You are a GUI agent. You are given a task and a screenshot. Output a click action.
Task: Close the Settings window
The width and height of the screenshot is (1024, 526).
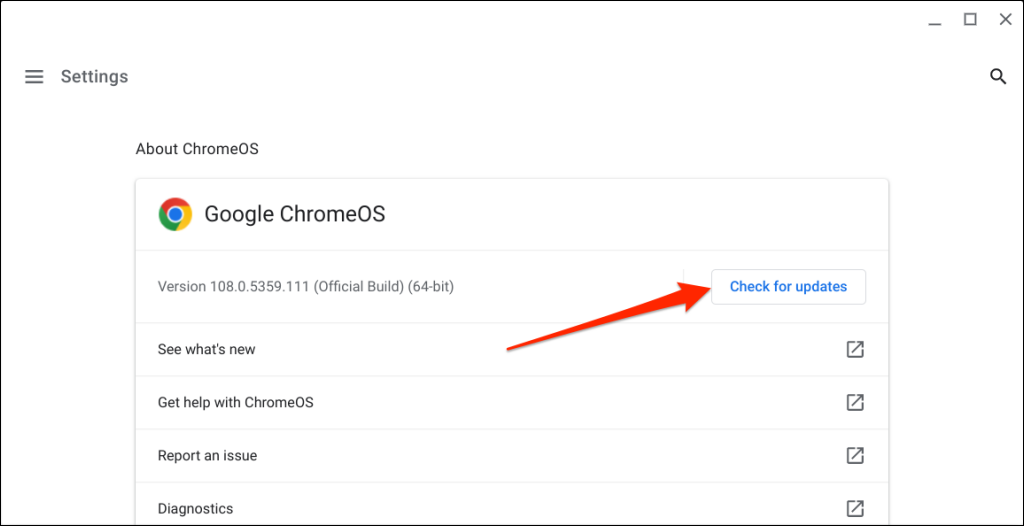coord(1005,19)
